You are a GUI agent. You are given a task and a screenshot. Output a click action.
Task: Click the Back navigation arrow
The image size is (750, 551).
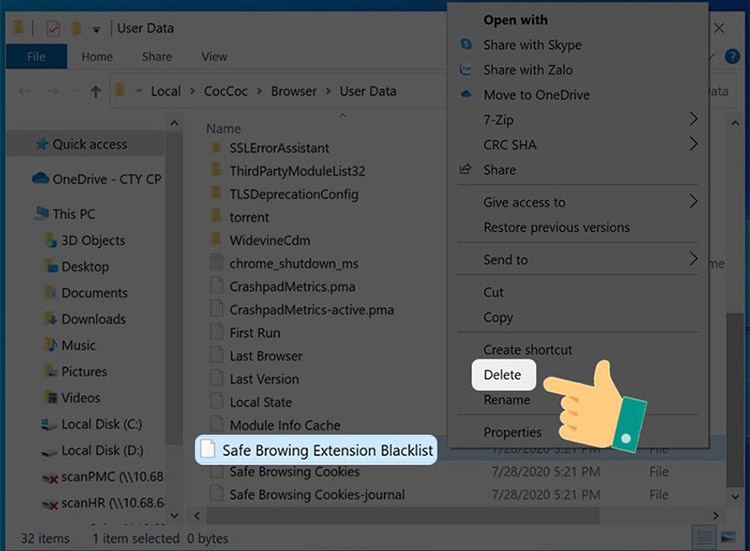point(24,91)
